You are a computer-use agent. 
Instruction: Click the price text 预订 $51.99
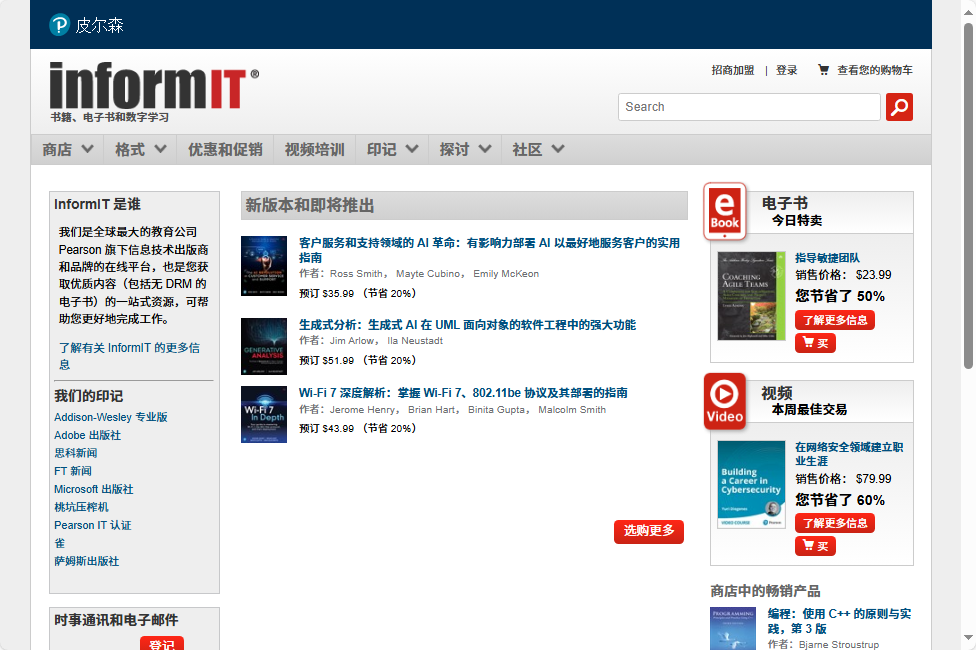(x=327, y=360)
